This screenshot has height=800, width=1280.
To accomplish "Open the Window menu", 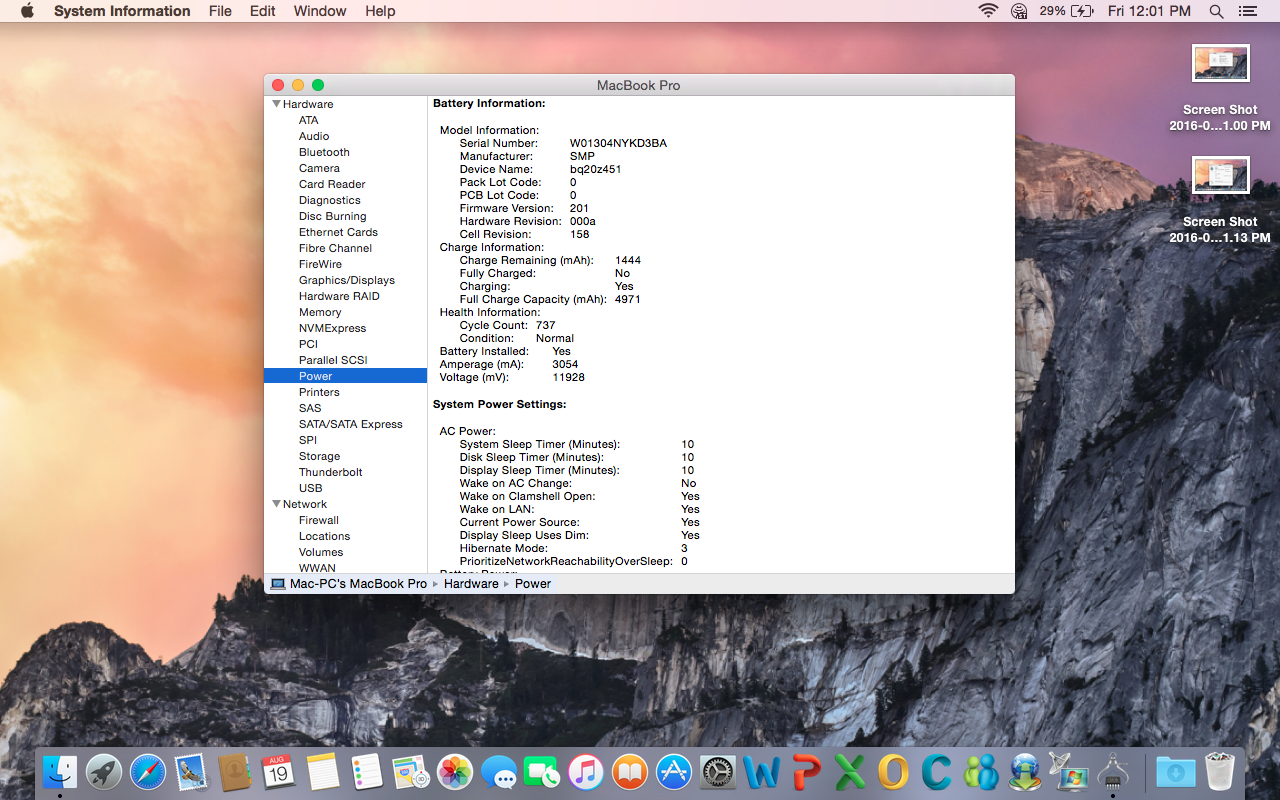I will point(320,11).
